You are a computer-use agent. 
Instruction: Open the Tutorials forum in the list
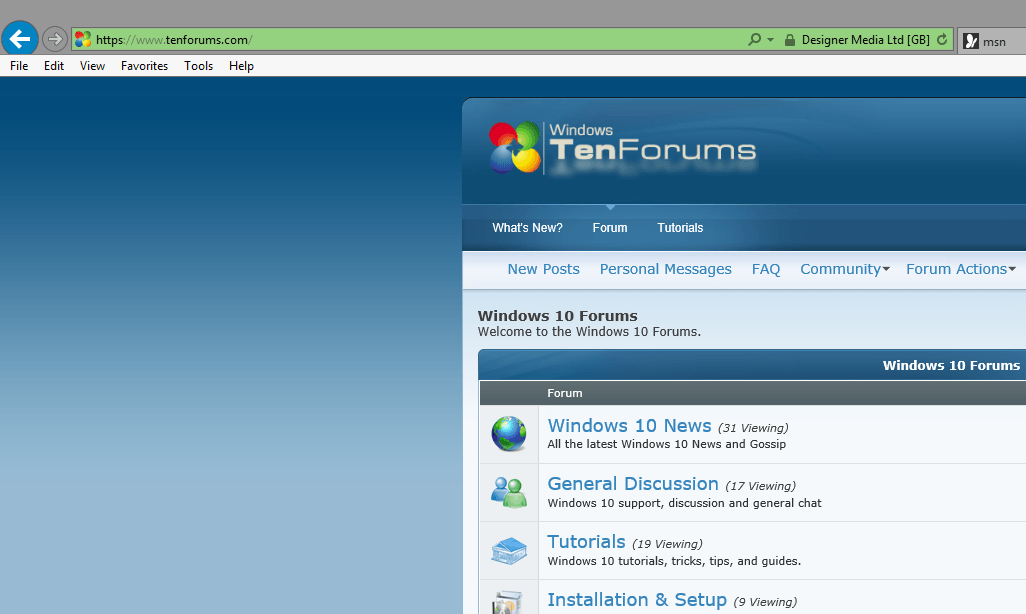point(586,542)
